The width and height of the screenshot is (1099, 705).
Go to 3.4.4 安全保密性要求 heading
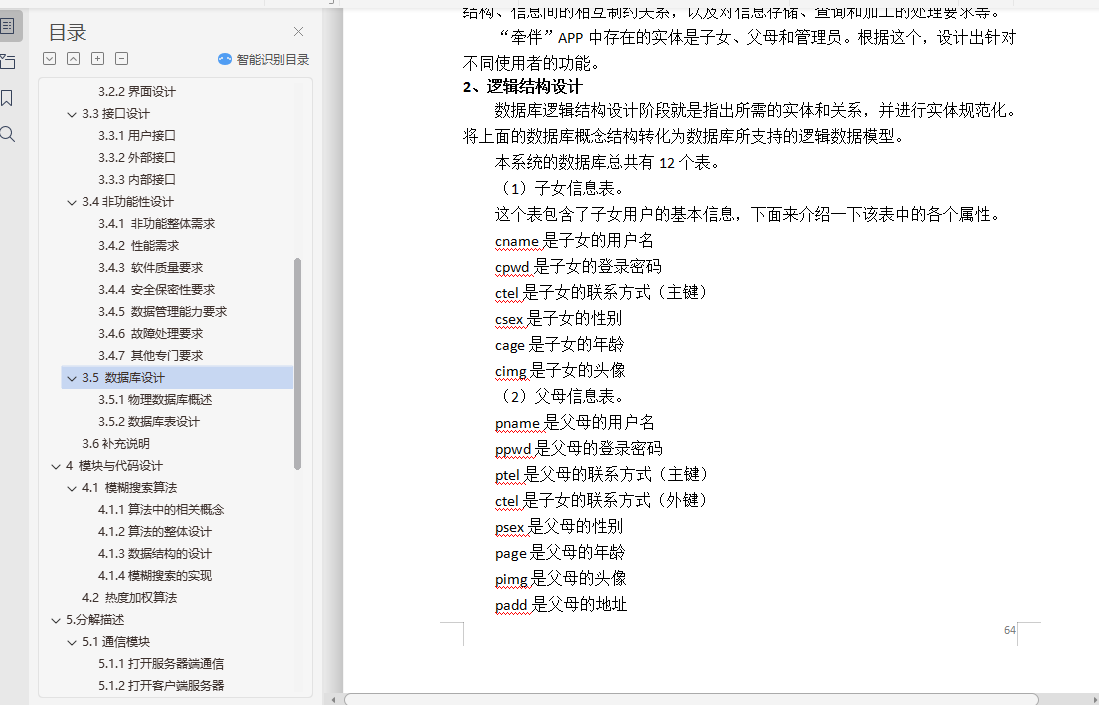[156, 289]
